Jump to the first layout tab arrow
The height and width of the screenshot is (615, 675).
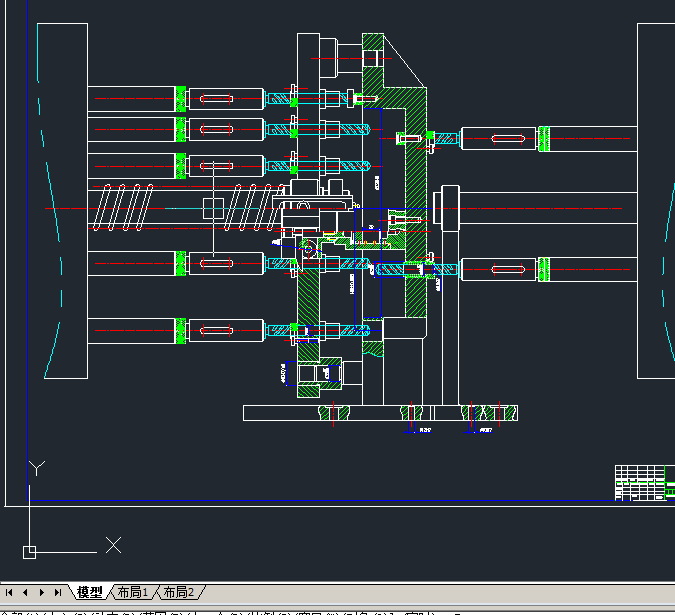point(9,593)
